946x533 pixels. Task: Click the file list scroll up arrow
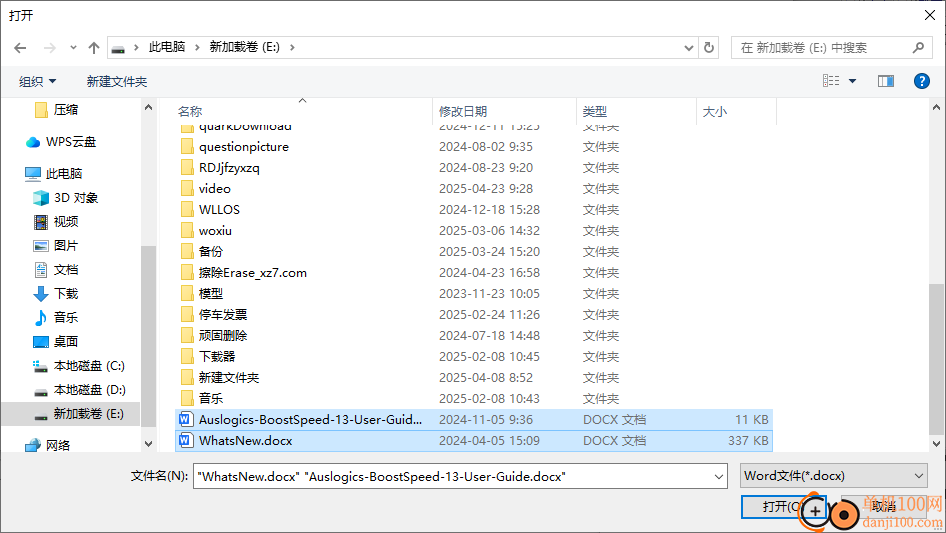(936, 107)
